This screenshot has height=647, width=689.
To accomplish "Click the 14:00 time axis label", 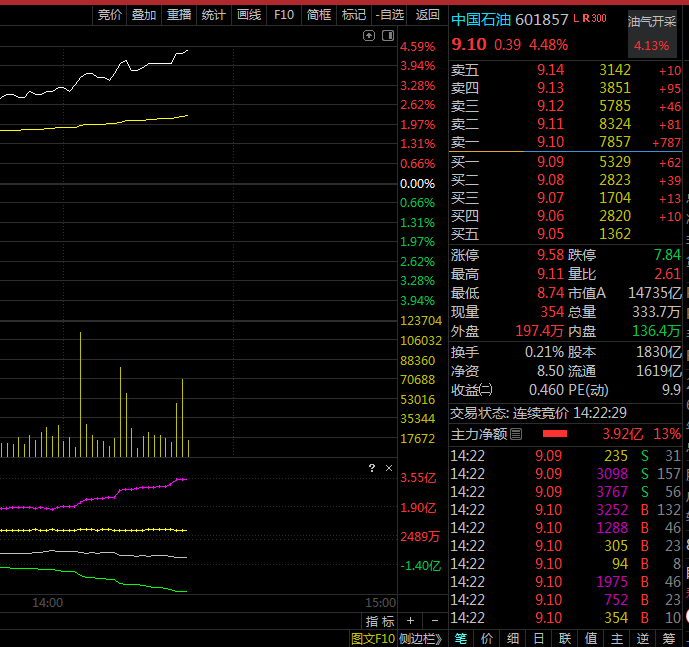I will (x=47, y=603).
